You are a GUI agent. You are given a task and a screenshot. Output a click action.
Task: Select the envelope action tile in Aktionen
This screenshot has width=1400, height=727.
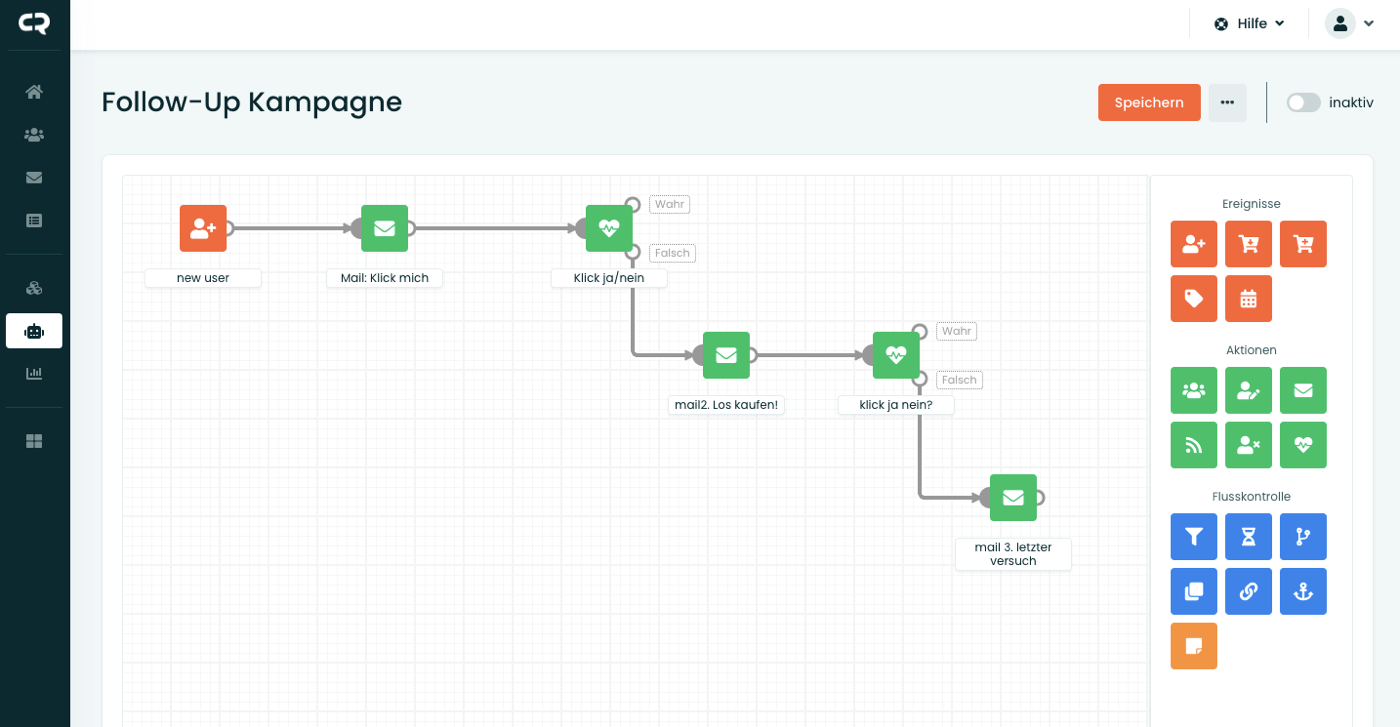[1303, 390]
